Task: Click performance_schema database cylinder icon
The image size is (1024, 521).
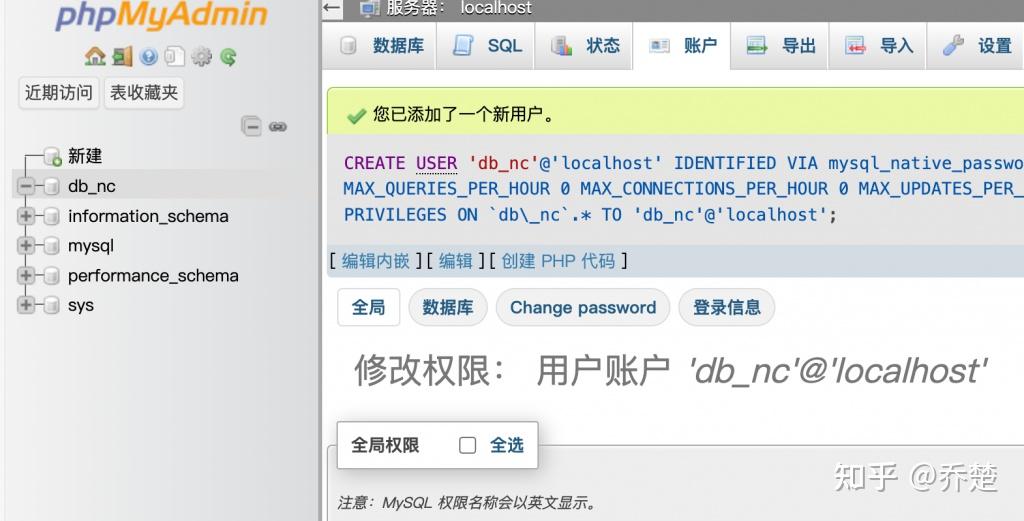Action: pyautogui.click(x=52, y=276)
